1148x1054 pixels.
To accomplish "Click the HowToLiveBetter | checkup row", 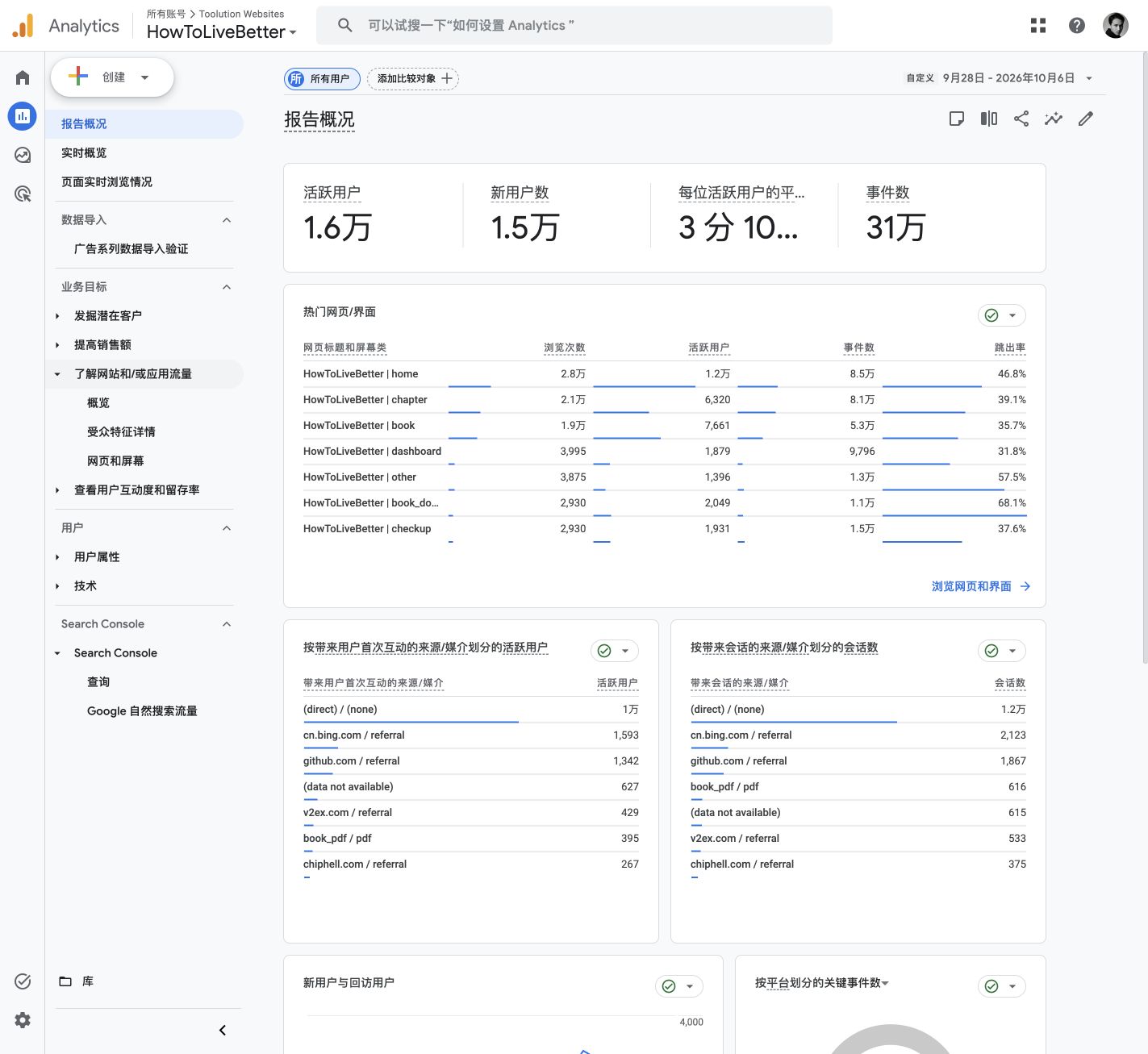I will tap(665, 529).
